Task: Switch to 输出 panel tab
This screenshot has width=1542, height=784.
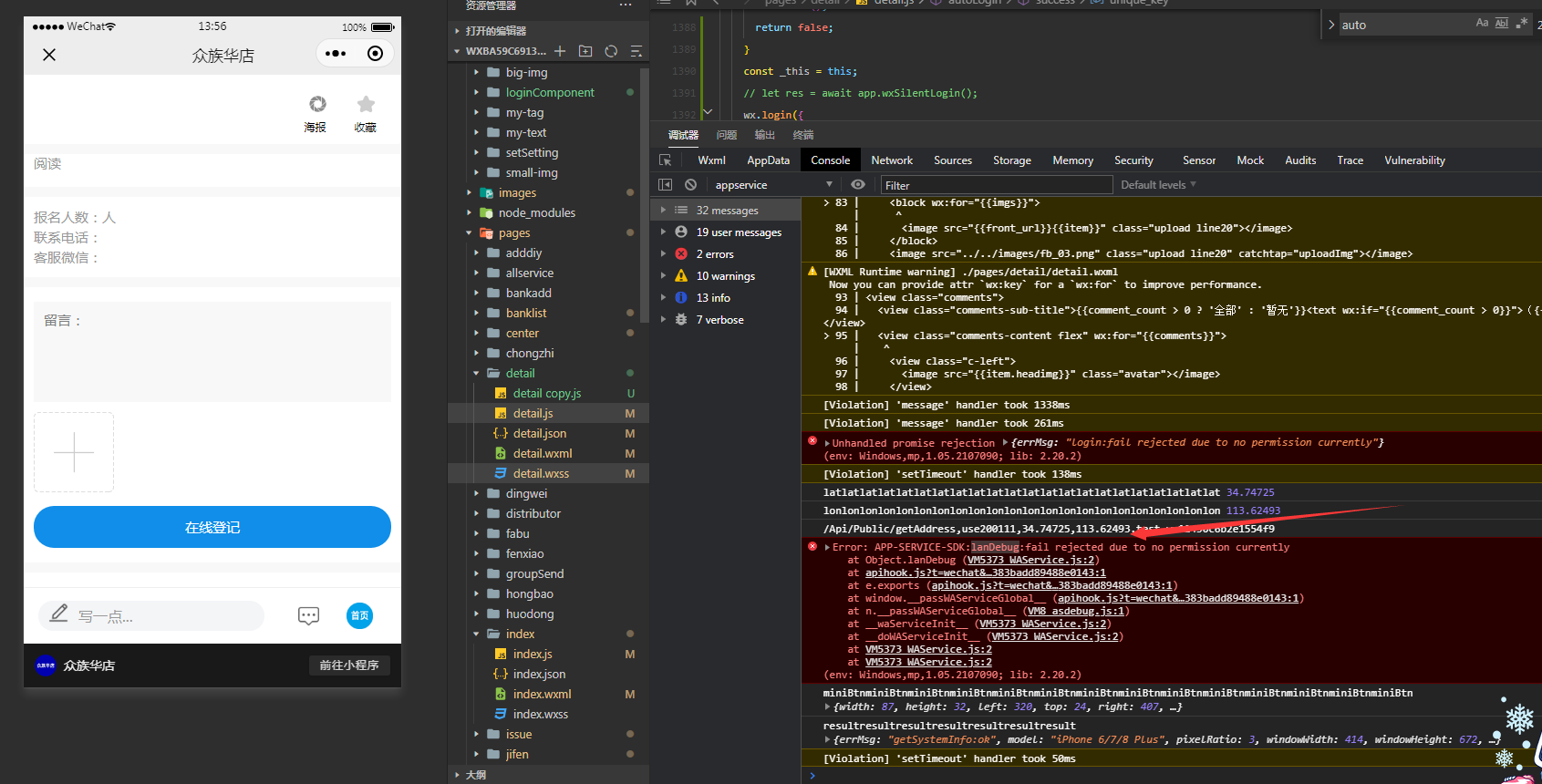Action: point(765,135)
